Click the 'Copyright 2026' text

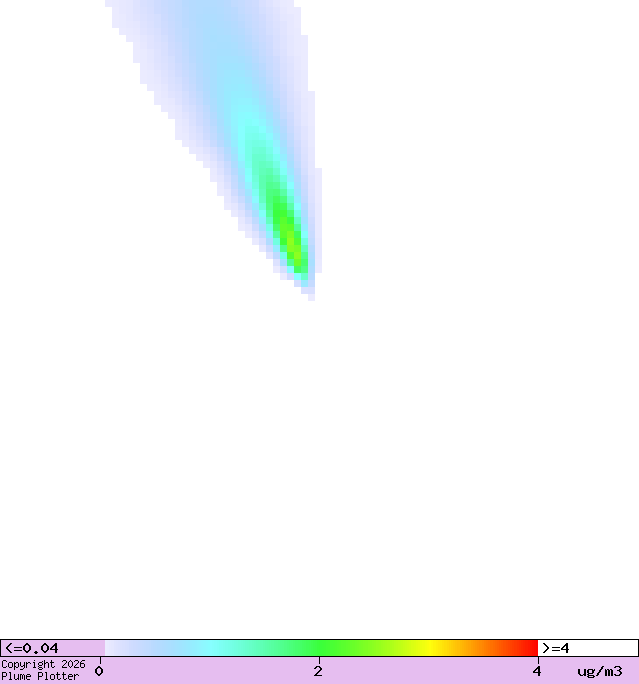(43, 664)
